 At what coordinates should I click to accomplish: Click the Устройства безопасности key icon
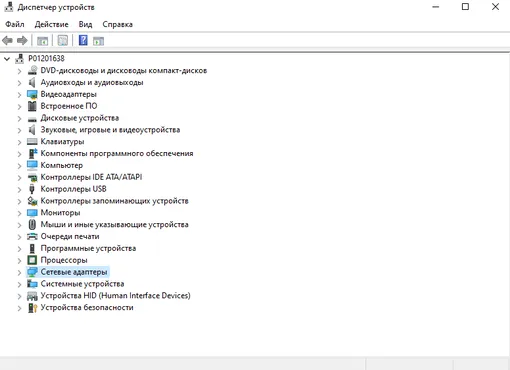32,307
